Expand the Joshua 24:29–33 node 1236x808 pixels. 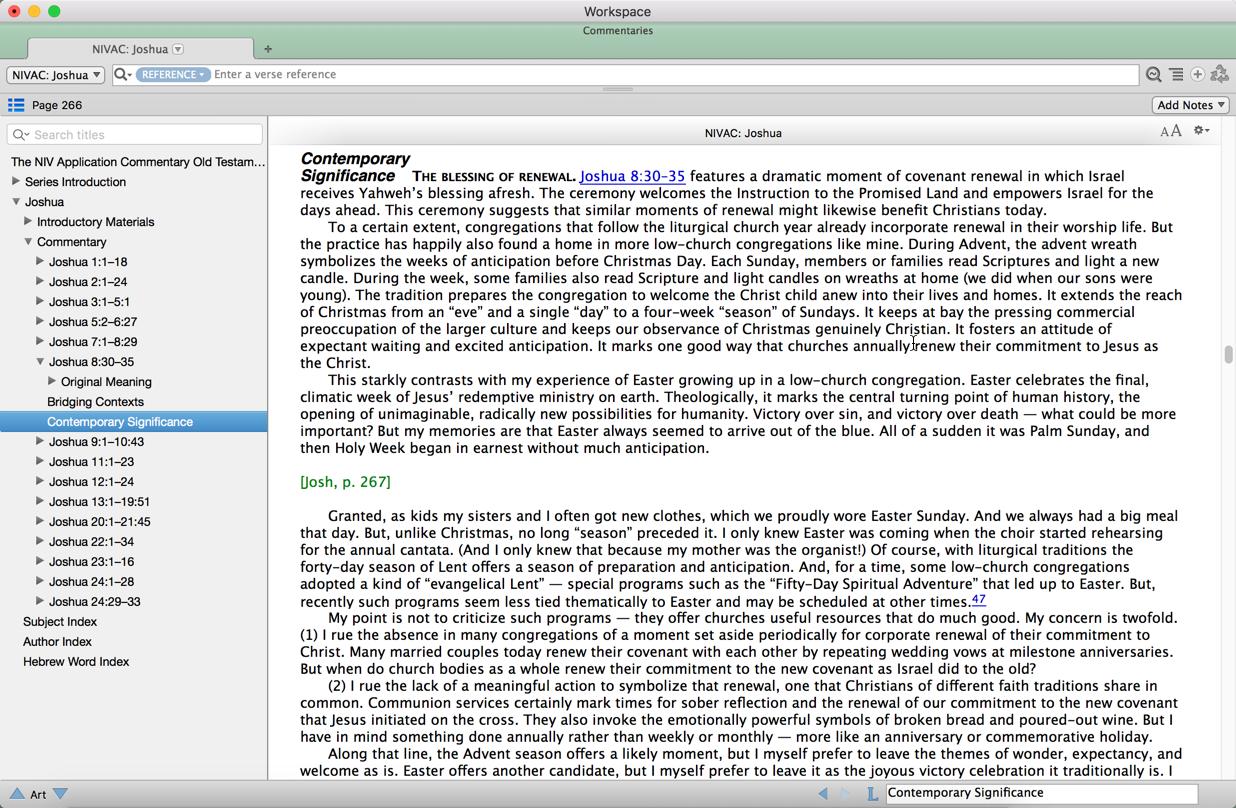pos(40,602)
